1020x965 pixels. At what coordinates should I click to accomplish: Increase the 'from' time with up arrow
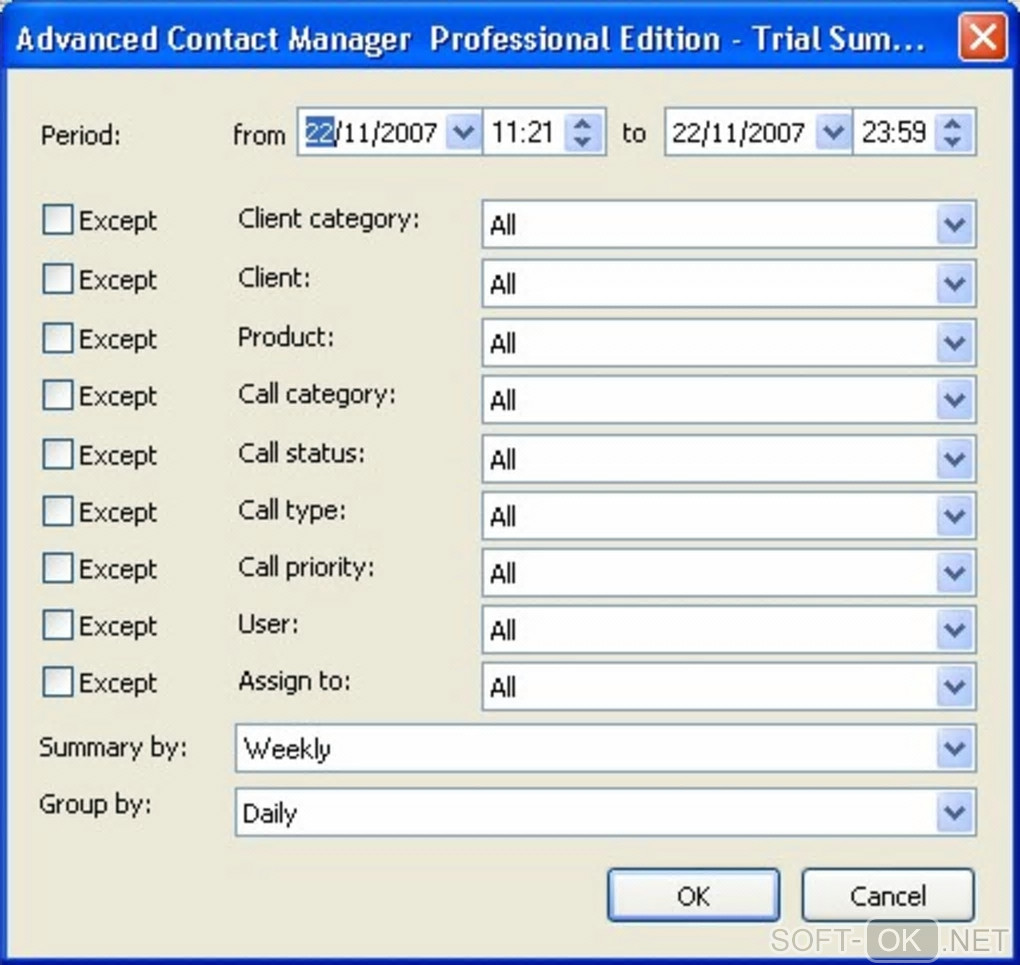pyautogui.click(x=584, y=123)
